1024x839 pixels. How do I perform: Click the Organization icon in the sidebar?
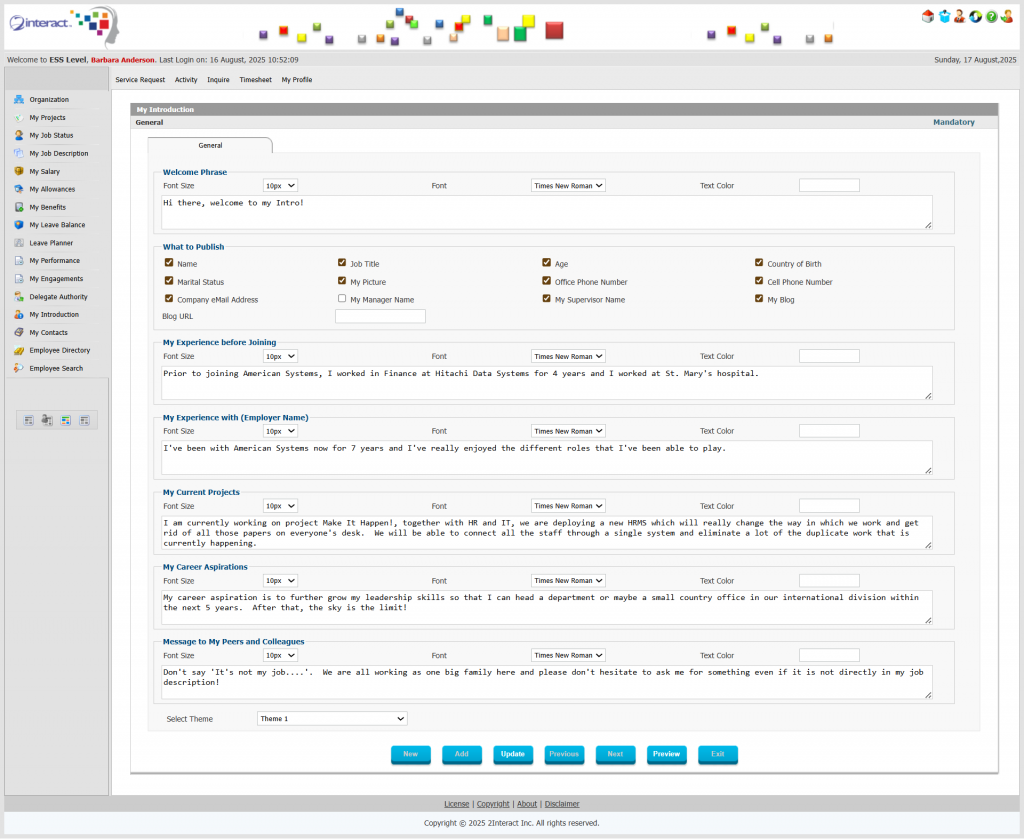(x=19, y=99)
